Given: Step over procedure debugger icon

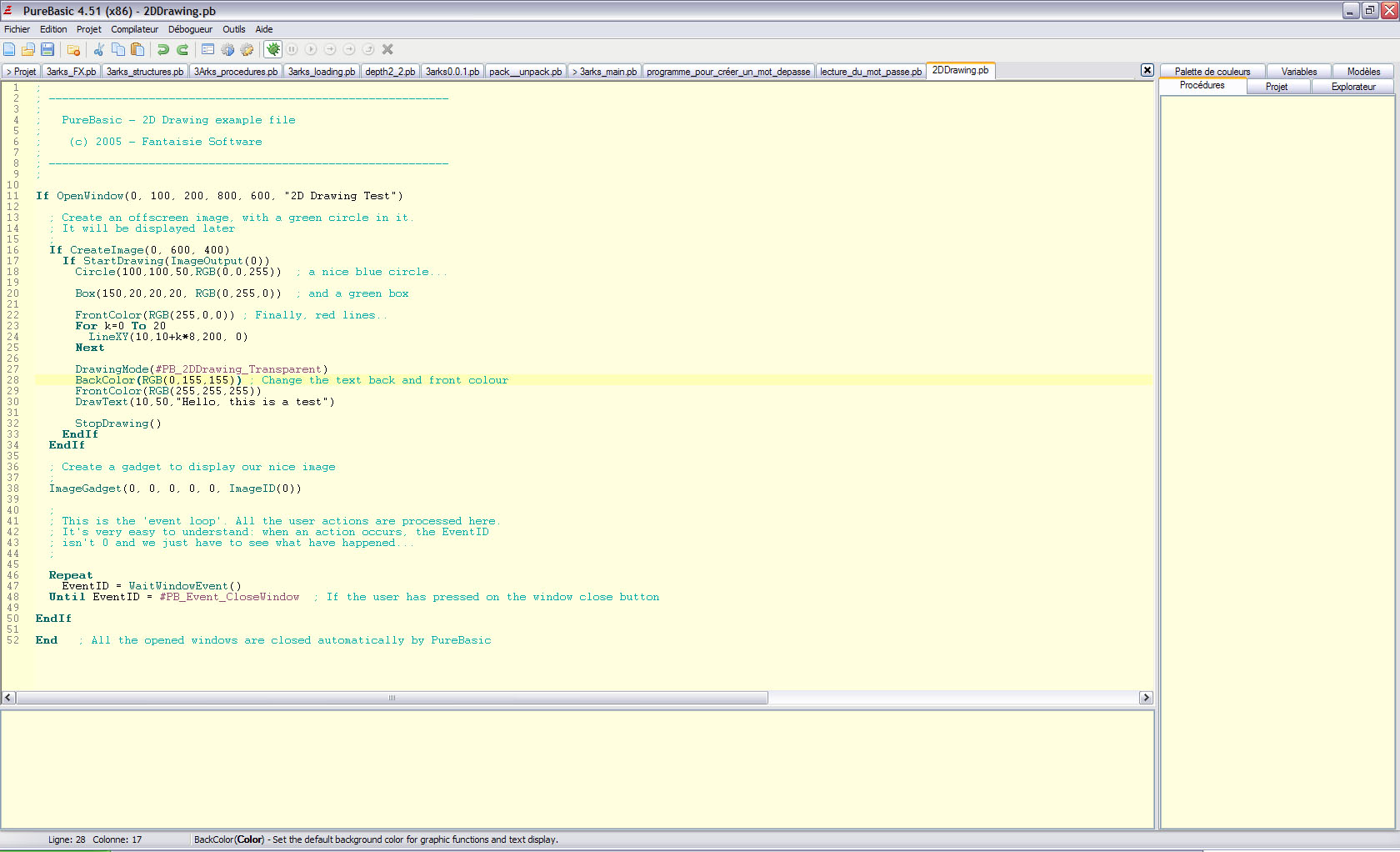Looking at the screenshot, I should (x=349, y=50).
